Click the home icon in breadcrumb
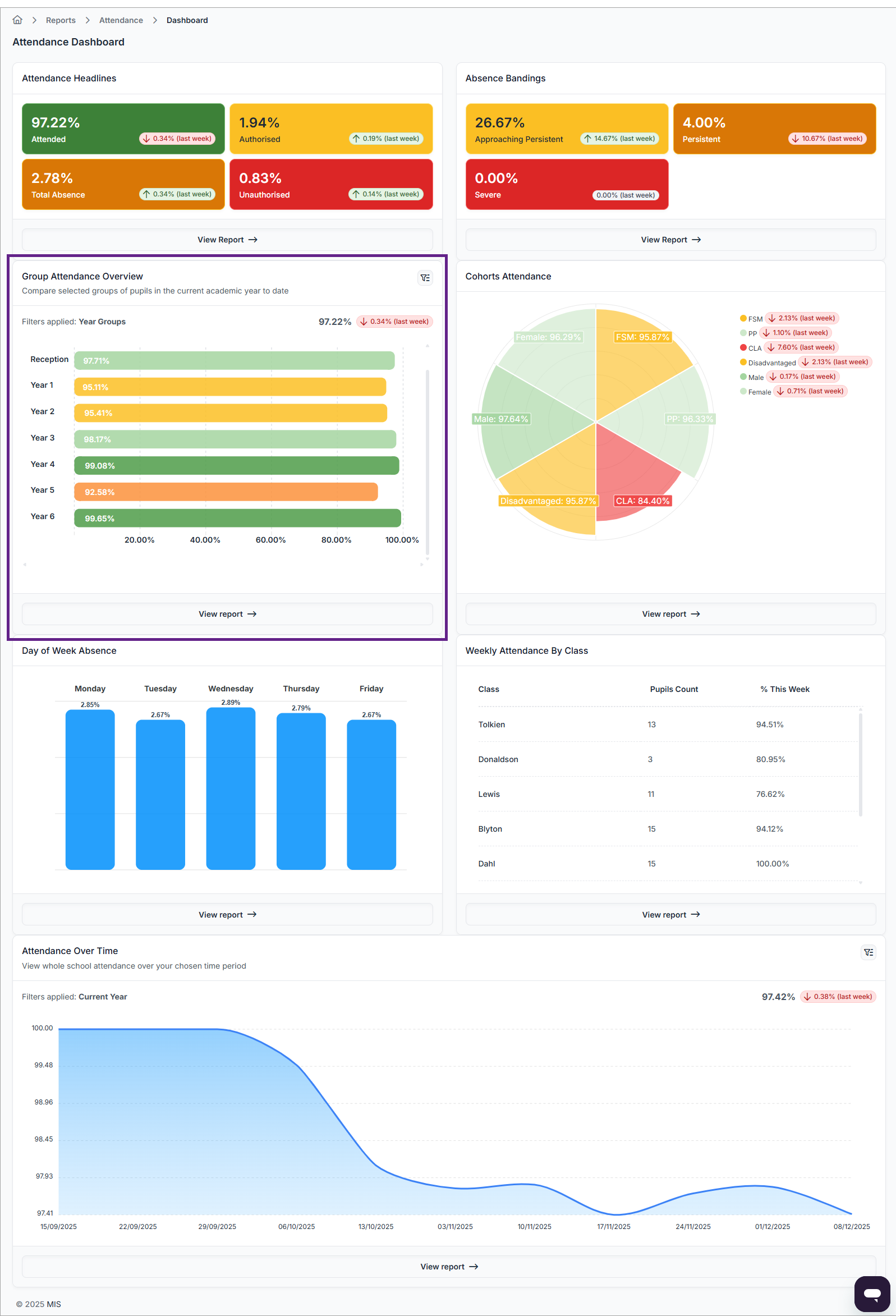The width and height of the screenshot is (896, 1316). pos(17,20)
